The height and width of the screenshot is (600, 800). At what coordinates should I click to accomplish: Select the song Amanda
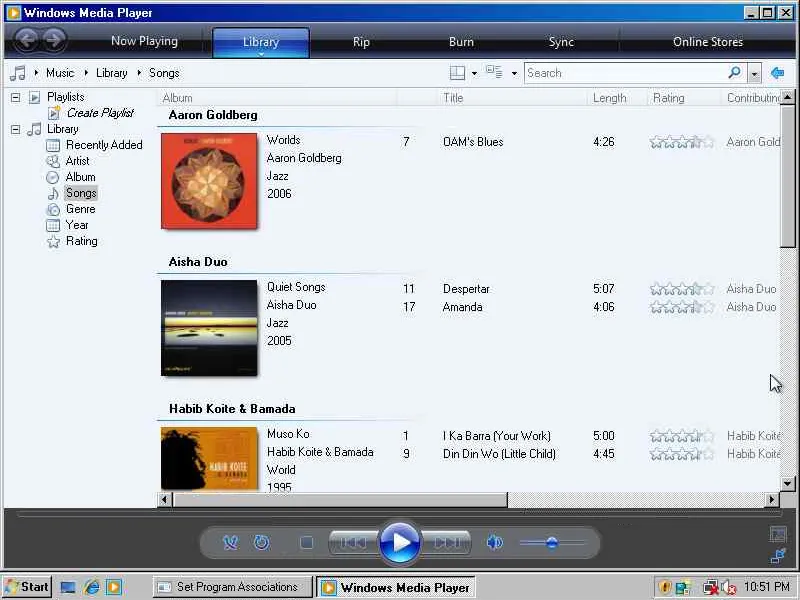[x=462, y=307]
